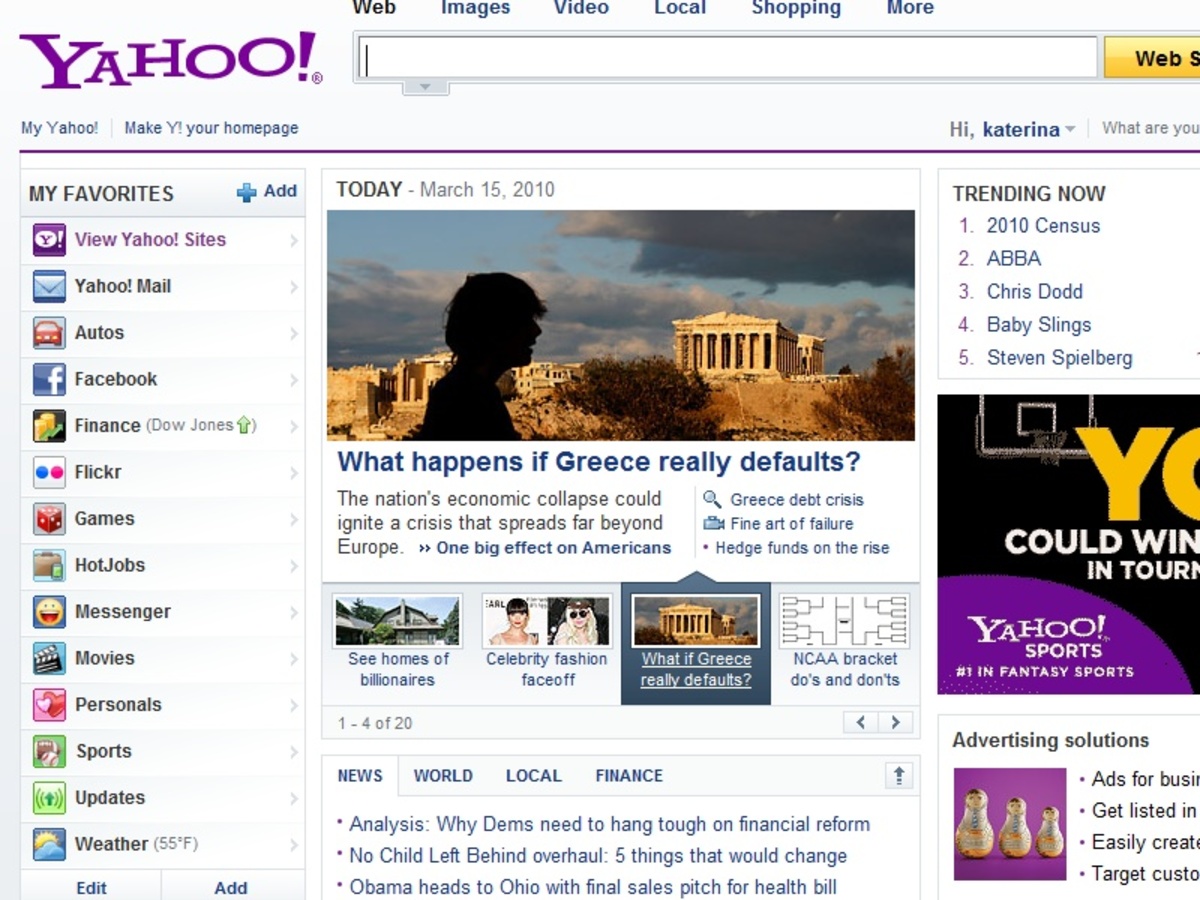
Task: Open the Yahoo! Mail envelope icon
Action: pos(47,286)
